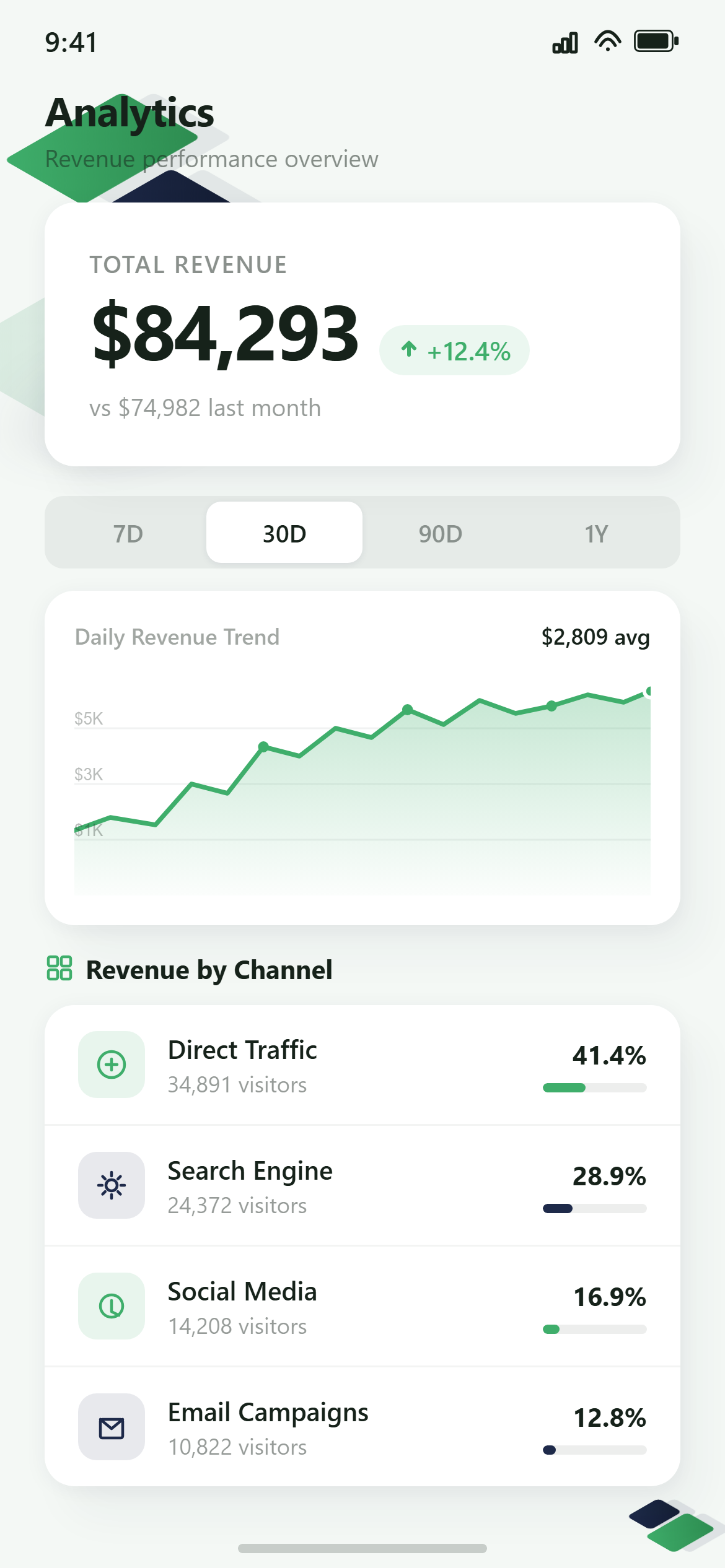This screenshot has height=1568, width=725.
Task: Tap the 28.9% percentage value
Action: [x=609, y=1176]
